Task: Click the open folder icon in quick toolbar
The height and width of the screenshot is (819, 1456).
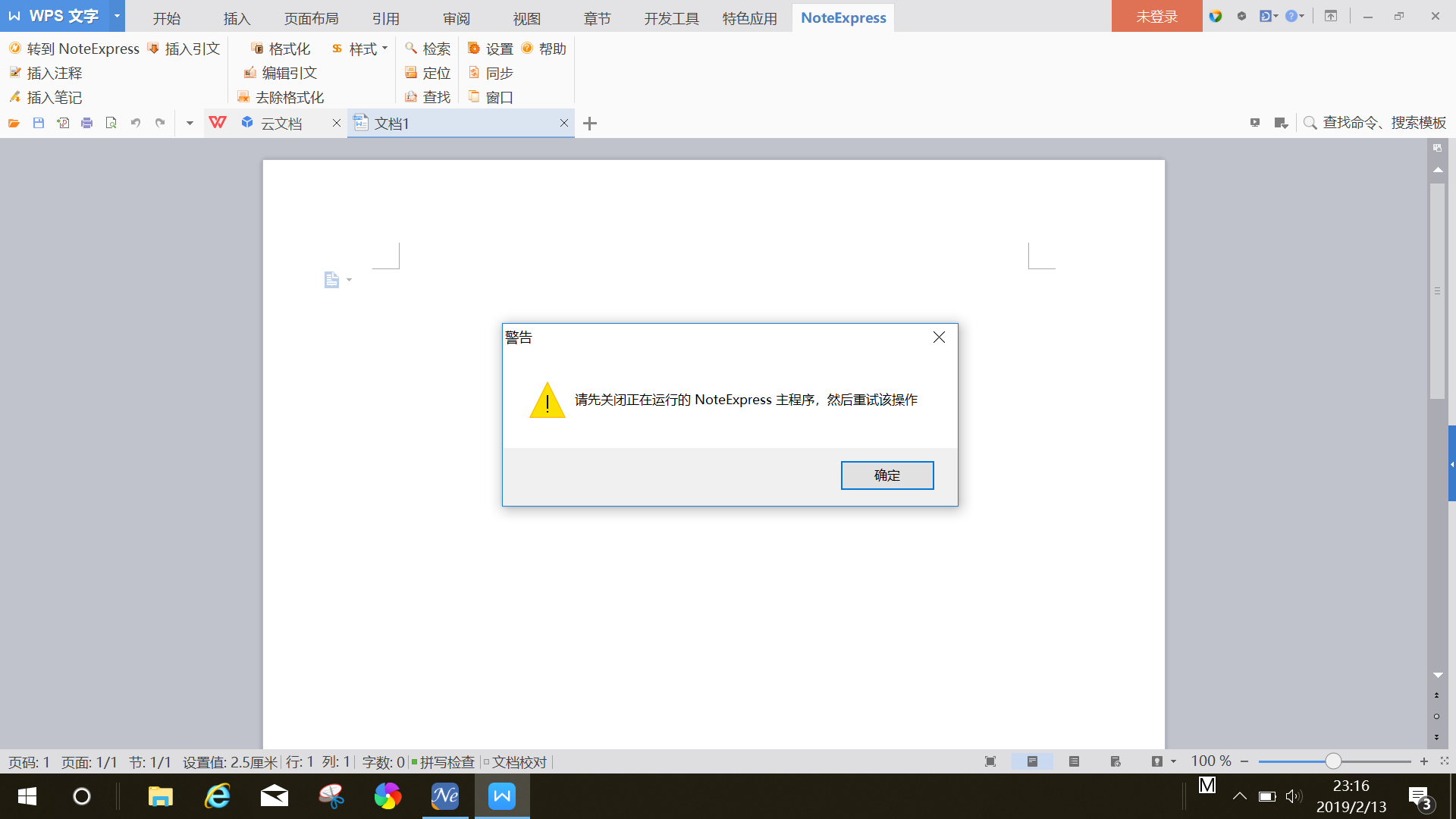Action: click(14, 123)
